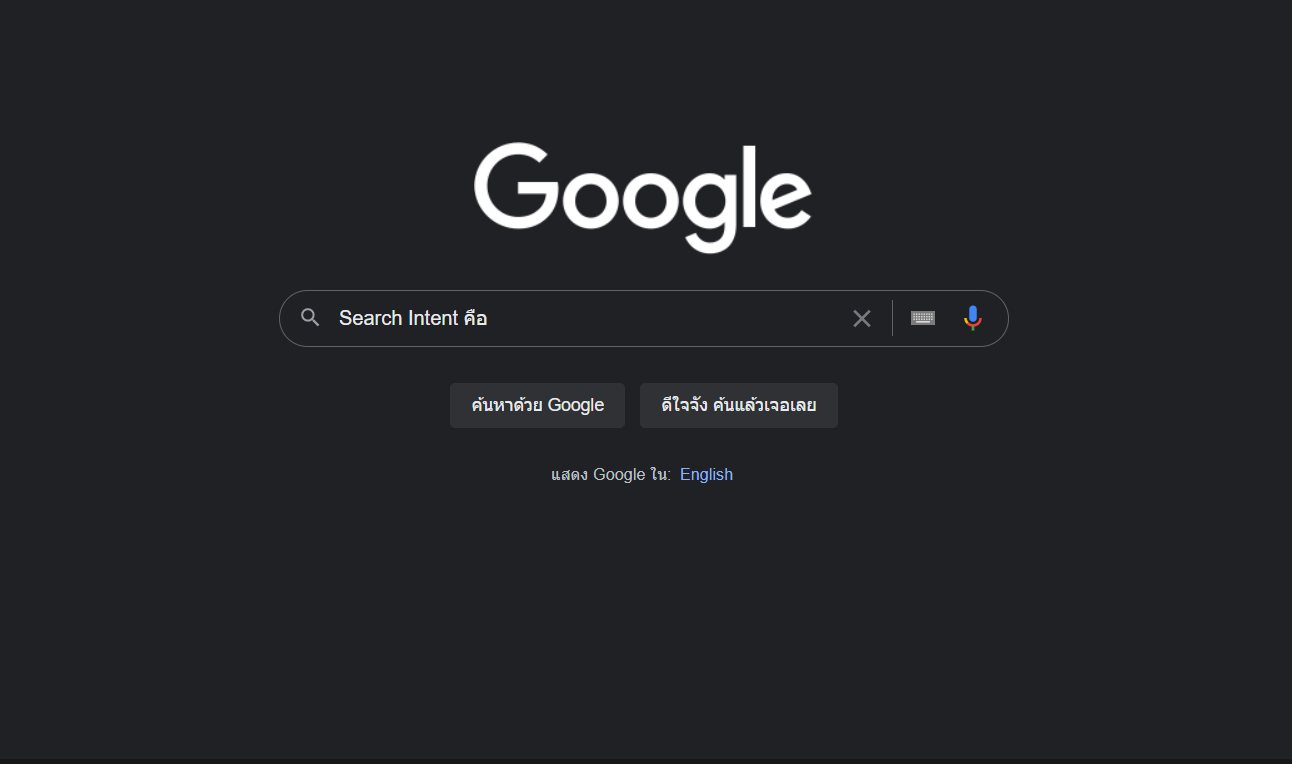Click the magnifying glass search icon

pyautogui.click(x=310, y=318)
